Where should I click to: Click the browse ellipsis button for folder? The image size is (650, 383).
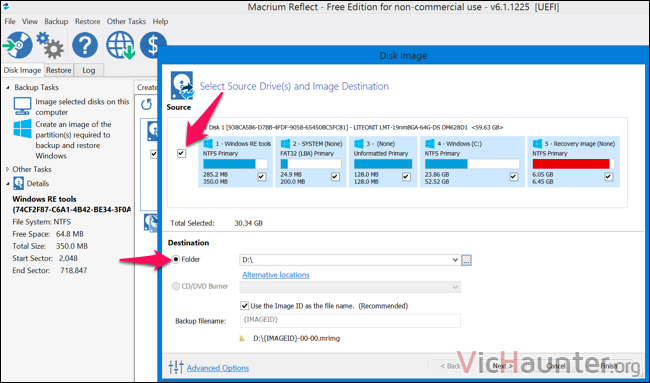pyautogui.click(x=466, y=260)
